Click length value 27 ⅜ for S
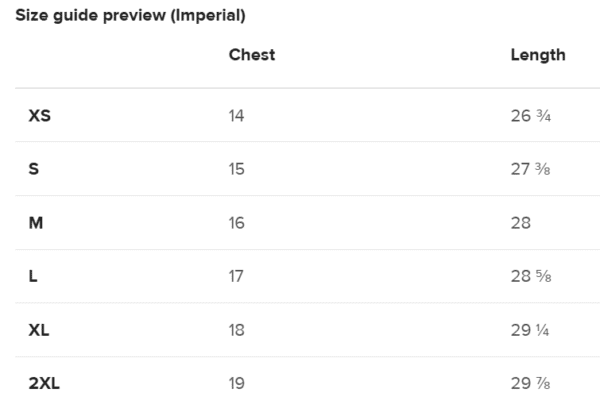This screenshot has width=600, height=408. (x=530, y=169)
